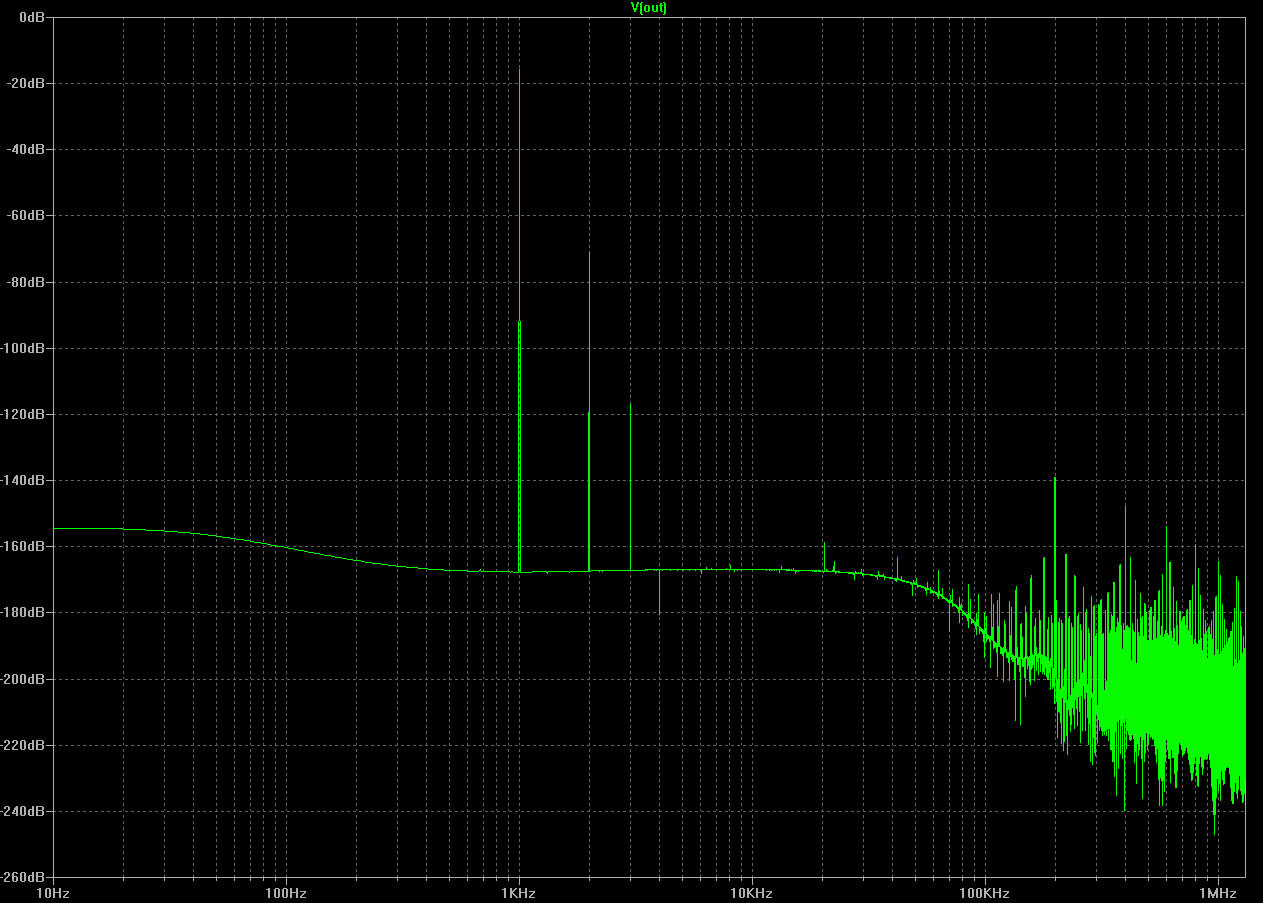Click the 10Hz frequency label
The width and height of the screenshot is (1263, 903).
tap(53, 891)
